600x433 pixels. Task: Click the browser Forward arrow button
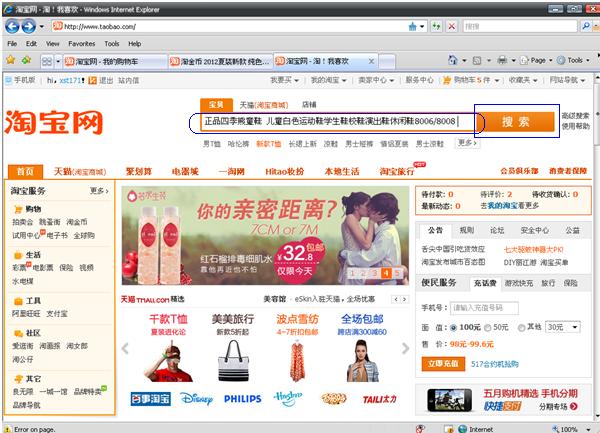pos(29,26)
